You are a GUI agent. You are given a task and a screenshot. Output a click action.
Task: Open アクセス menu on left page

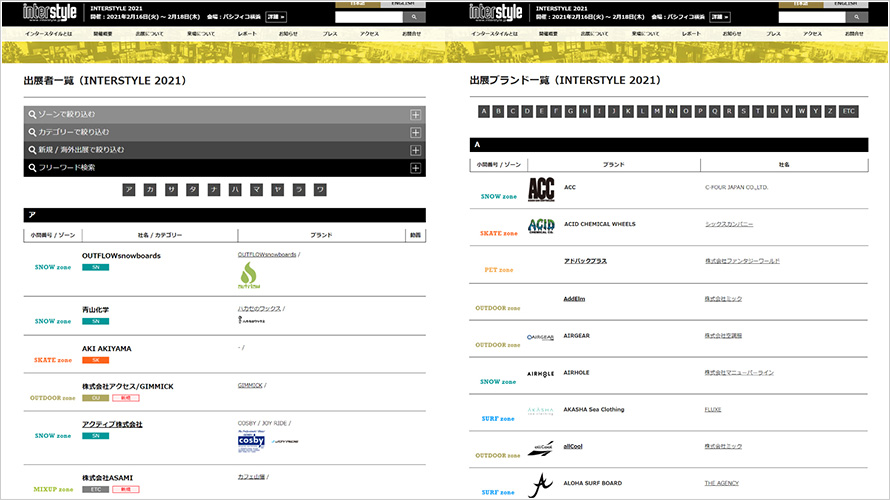point(369,34)
